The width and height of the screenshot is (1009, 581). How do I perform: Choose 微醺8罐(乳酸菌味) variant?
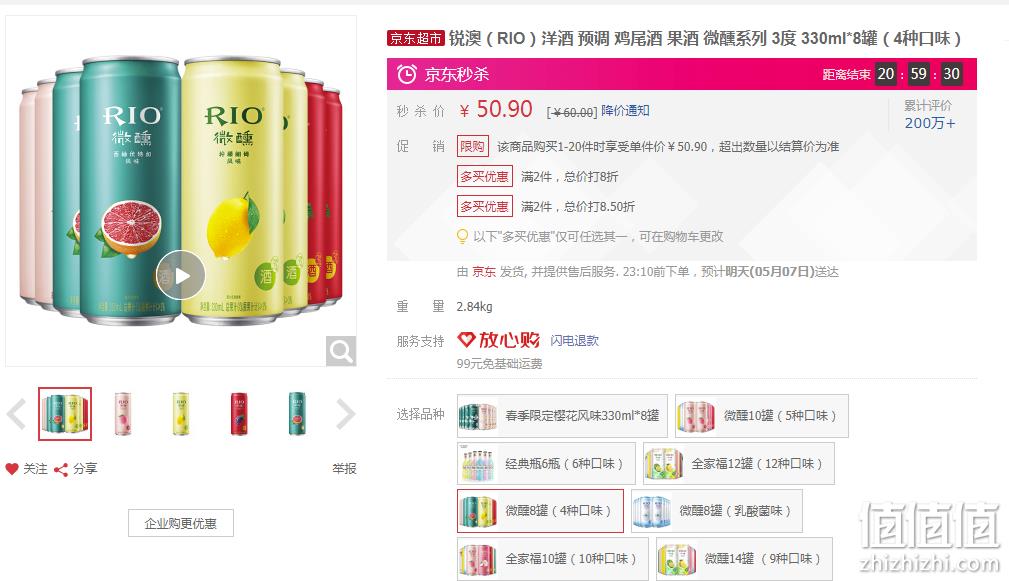(717, 511)
